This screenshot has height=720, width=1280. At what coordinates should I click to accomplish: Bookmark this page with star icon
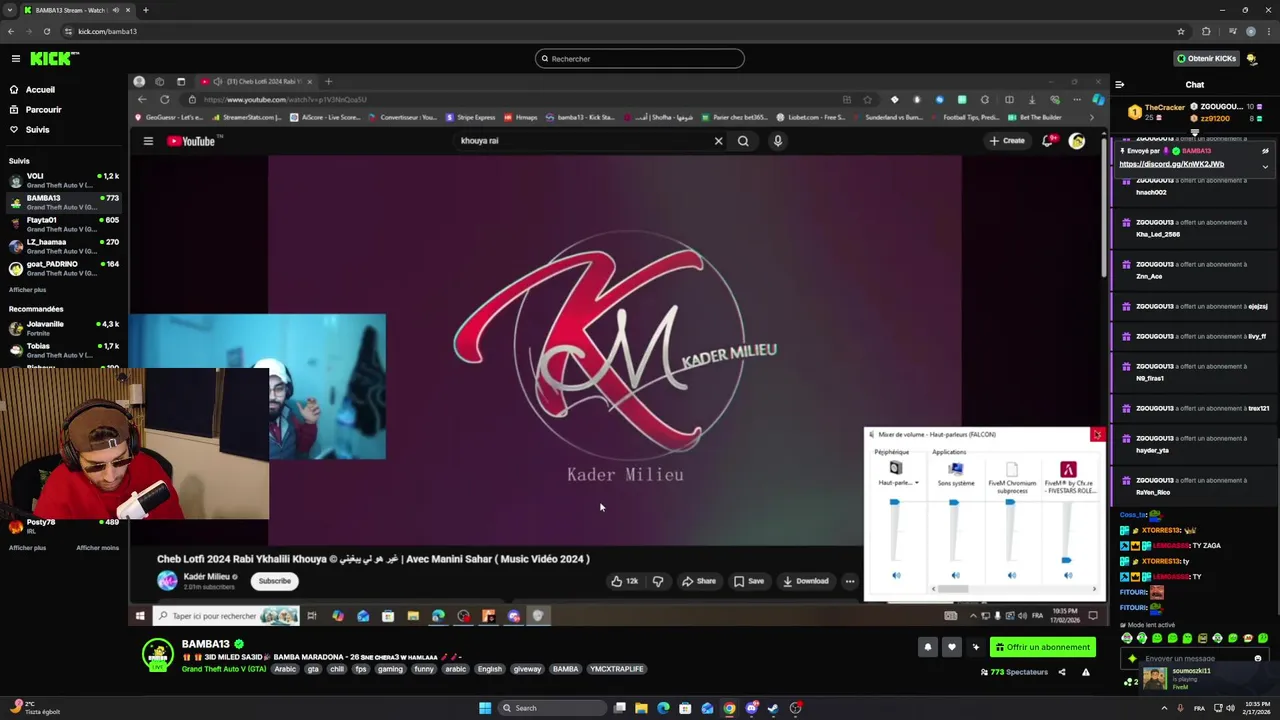pyautogui.click(x=1180, y=31)
